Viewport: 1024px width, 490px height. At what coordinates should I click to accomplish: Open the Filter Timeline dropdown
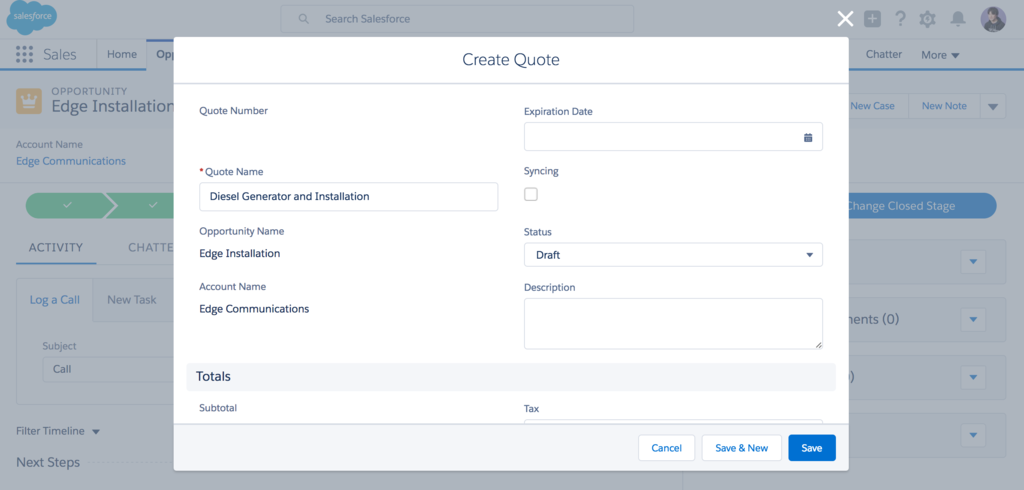(58, 431)
